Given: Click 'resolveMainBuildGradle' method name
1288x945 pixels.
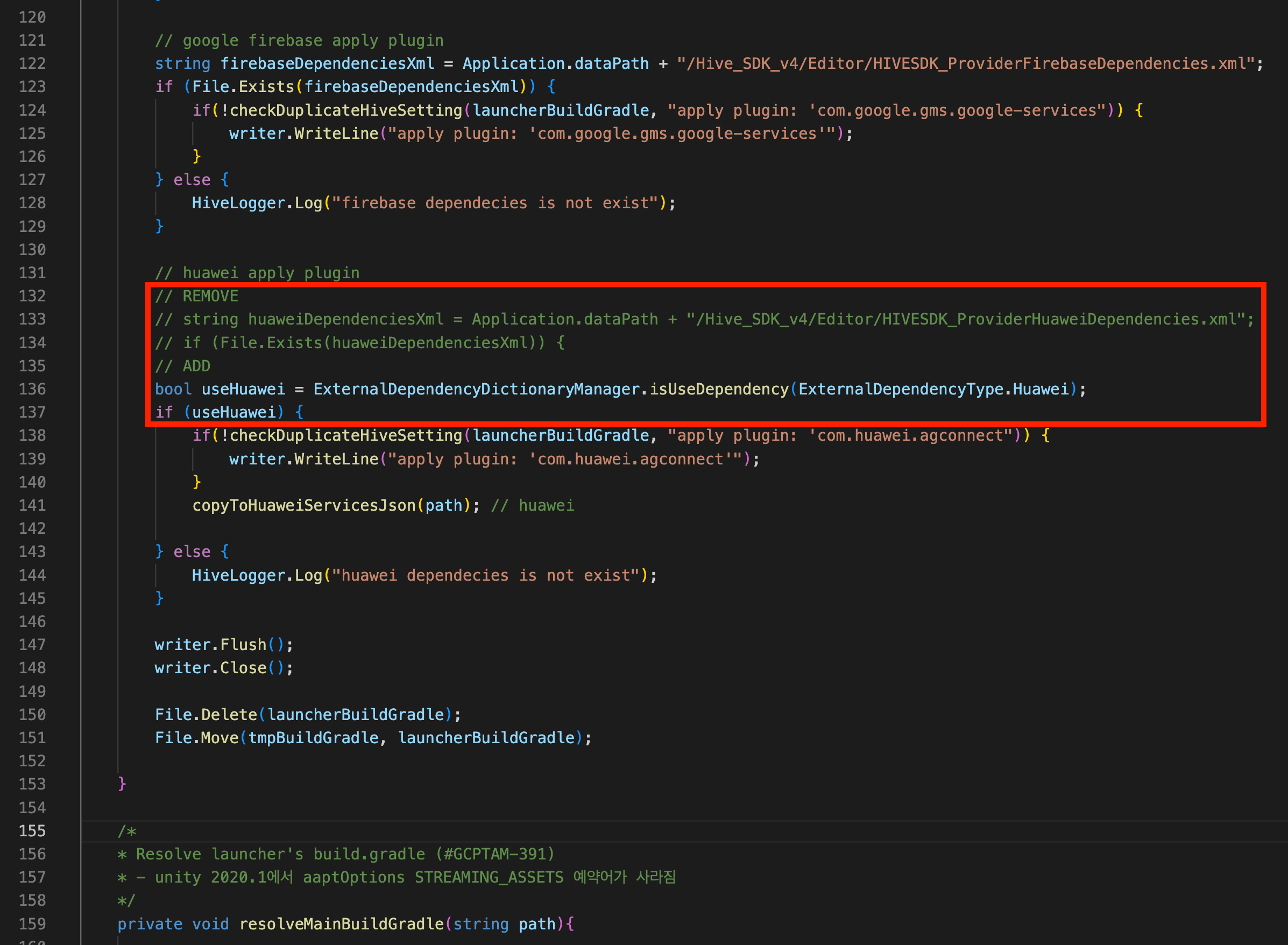Looking at the screenshot, I should (x=342, y=924).
